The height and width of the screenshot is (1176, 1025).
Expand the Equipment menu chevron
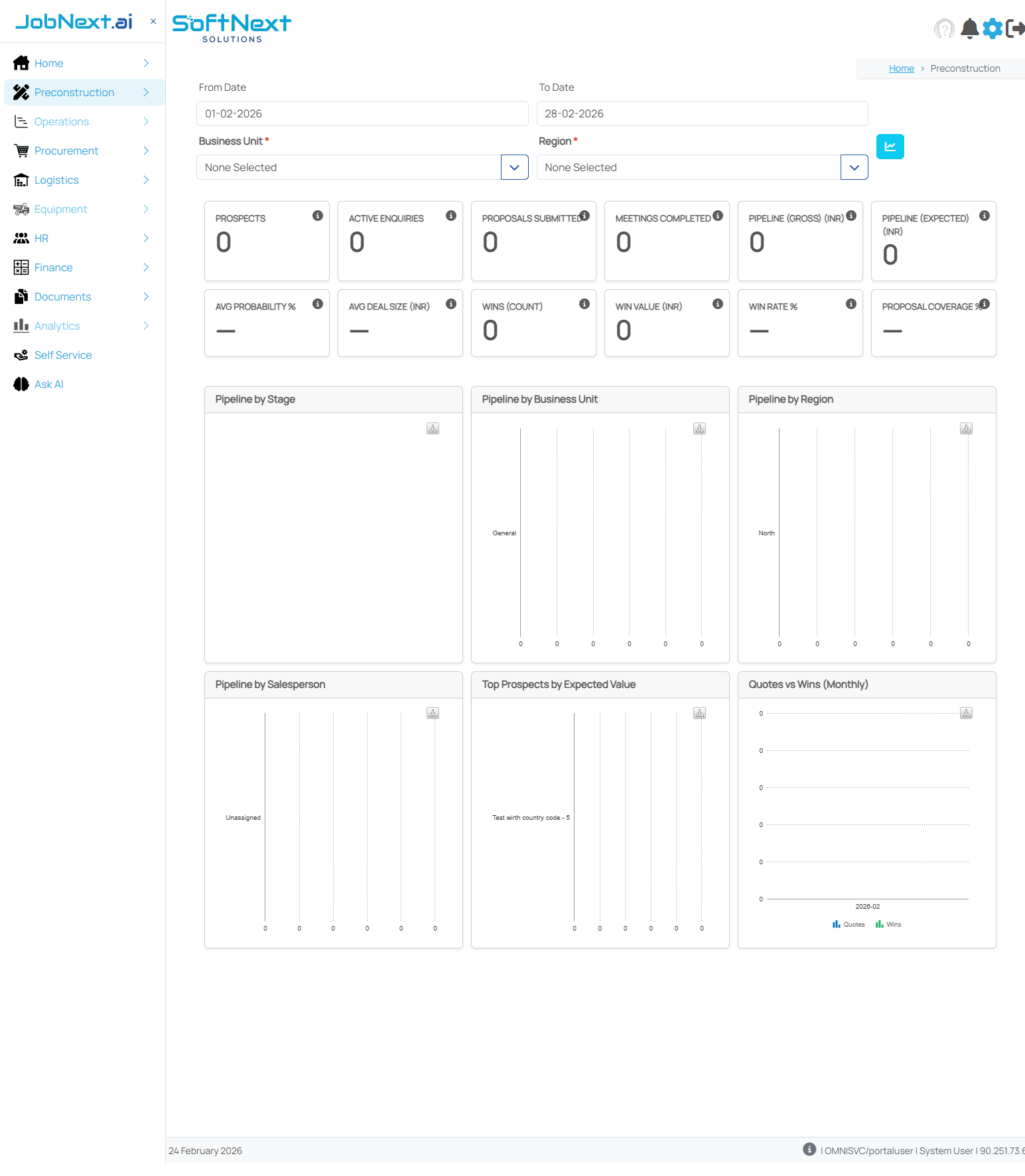click(146, 209)
